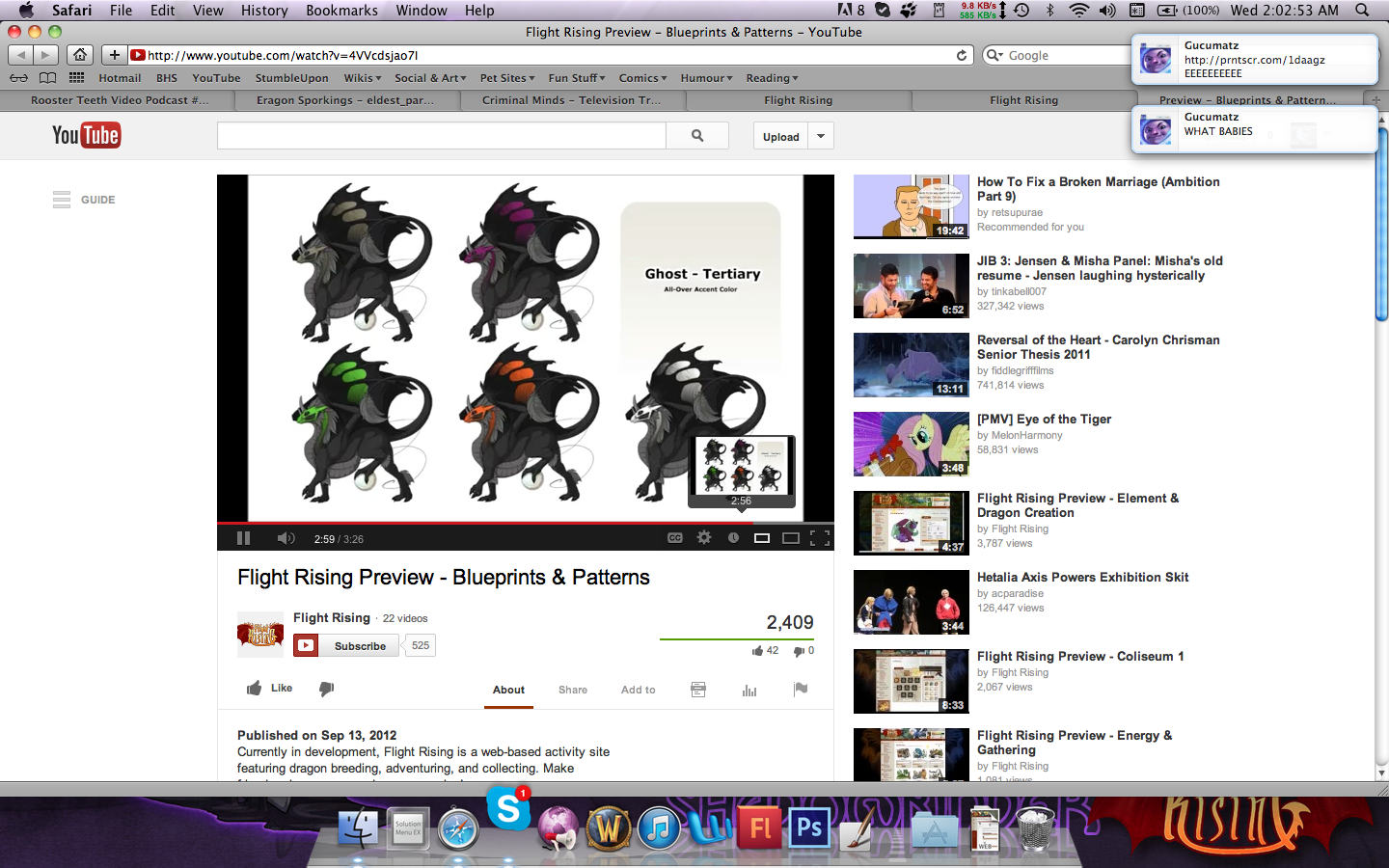Reload the page with the refresh arrow
This screenshot has width=1389, height=868.
coord(962,55)
